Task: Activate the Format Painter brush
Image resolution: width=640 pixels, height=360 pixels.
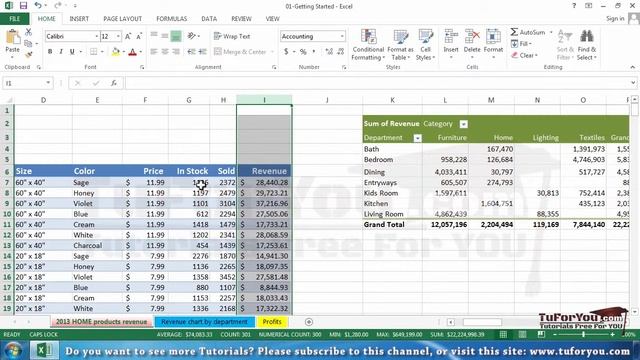Action: [x=28, y=54]
